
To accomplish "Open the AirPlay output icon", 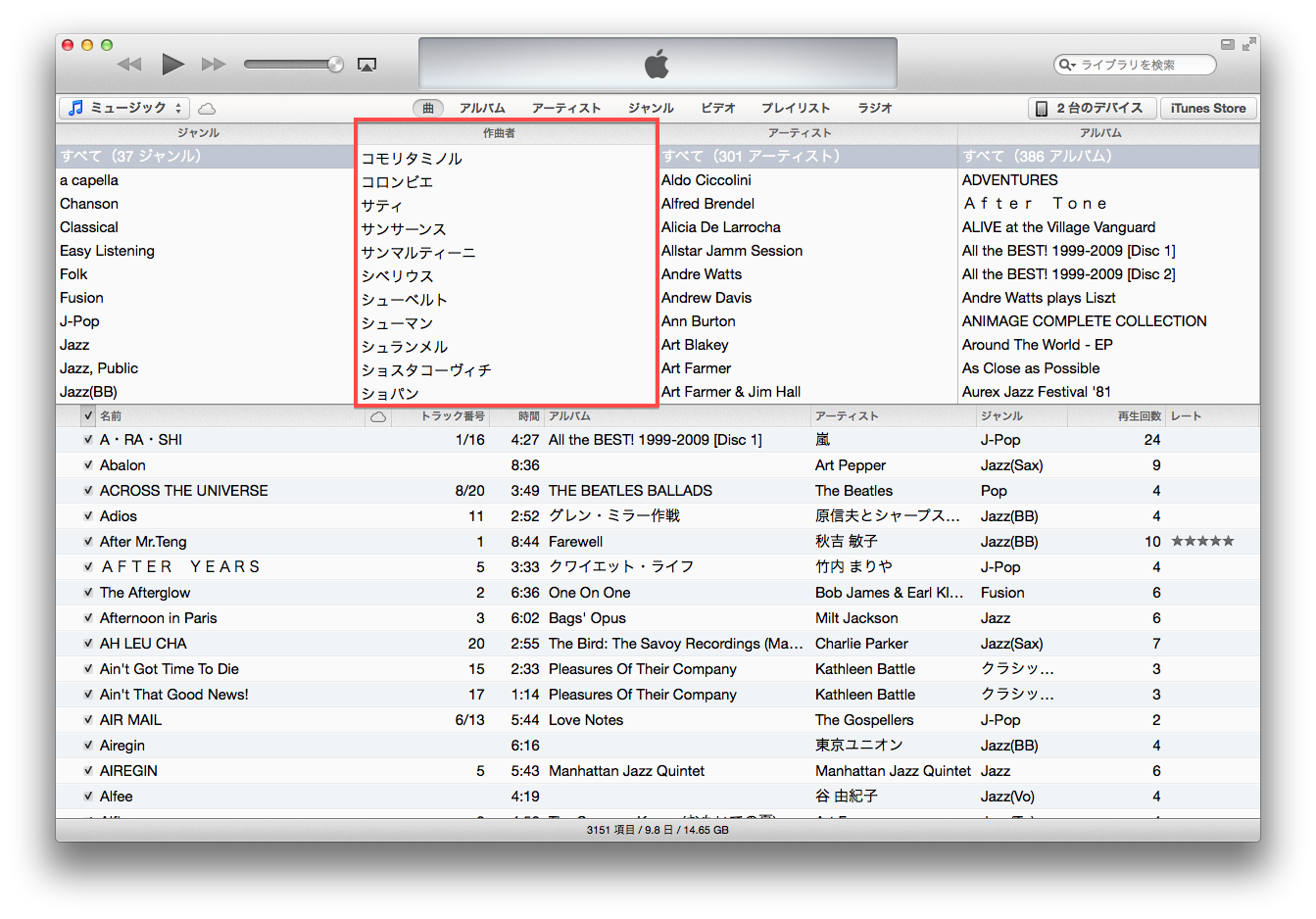I will point(367,65).
